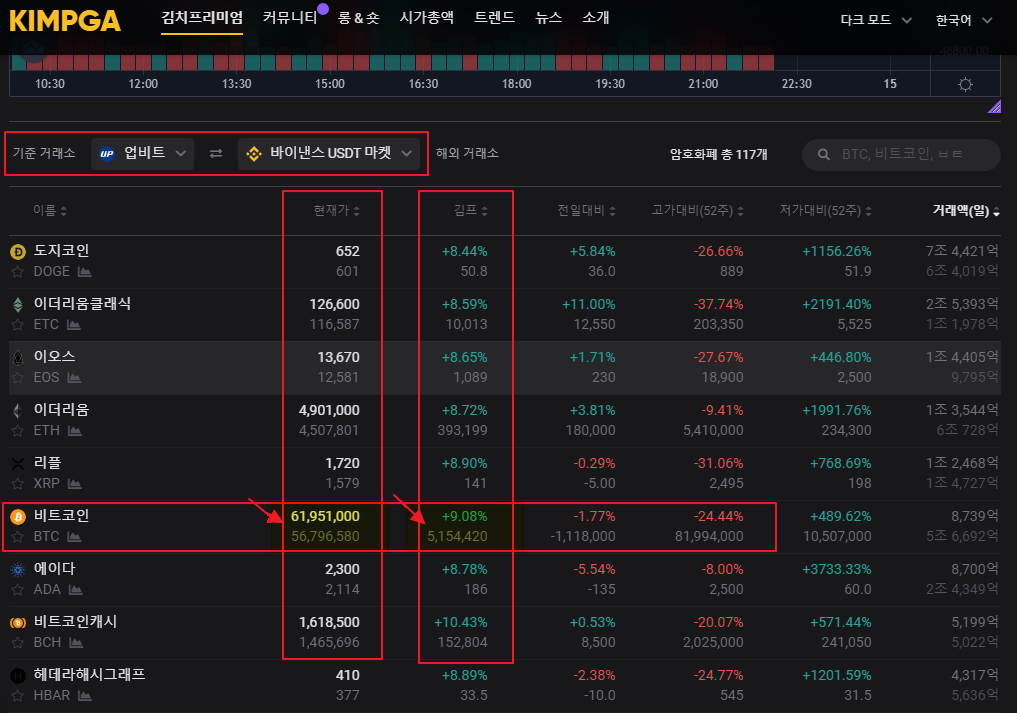Open the 바이낸스 USDT 마켓 dropdown

coord(329,154)
